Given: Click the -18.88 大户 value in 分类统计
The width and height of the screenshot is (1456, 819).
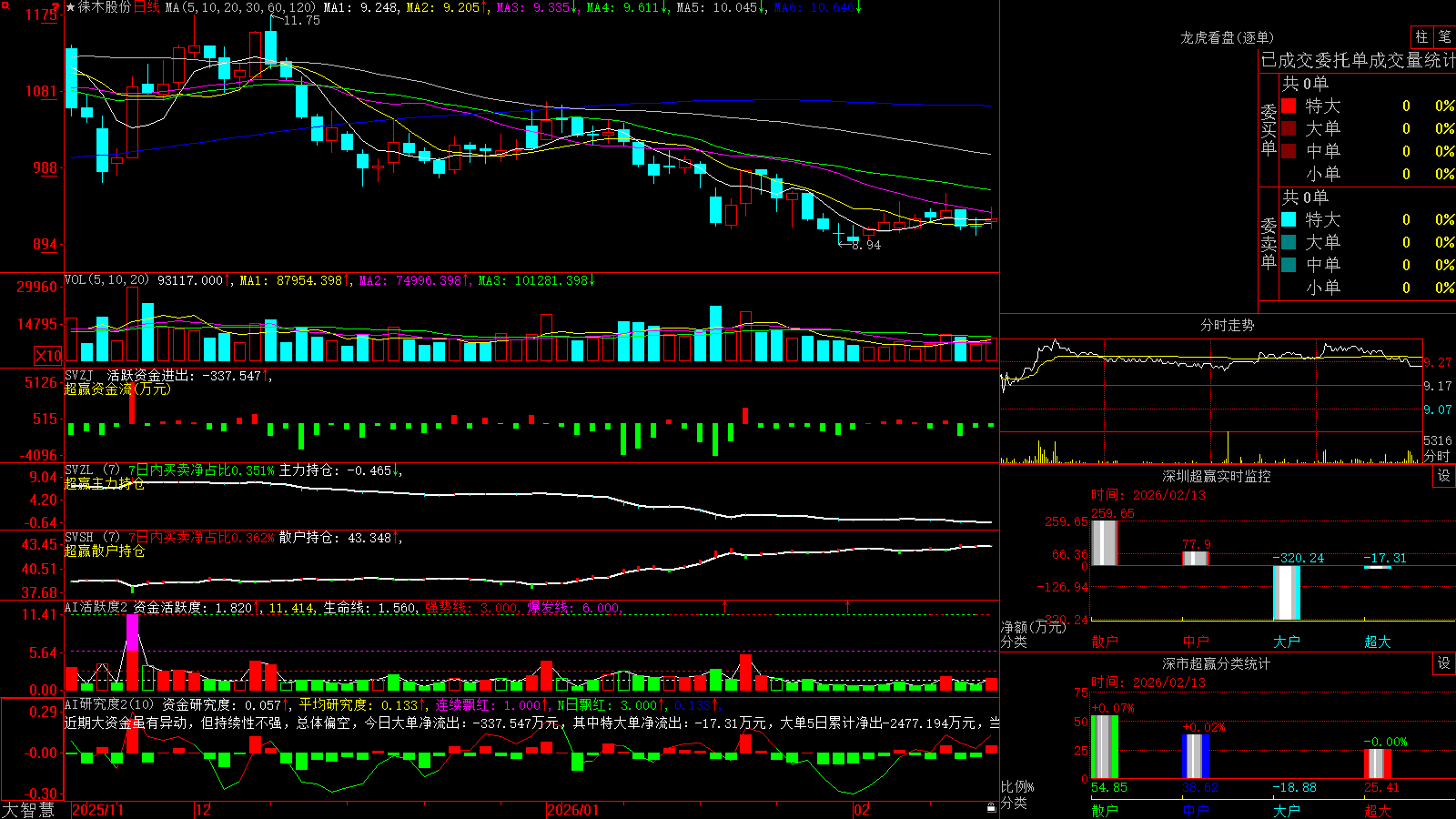Looking at the screenshot, I should pos(1294,787).
